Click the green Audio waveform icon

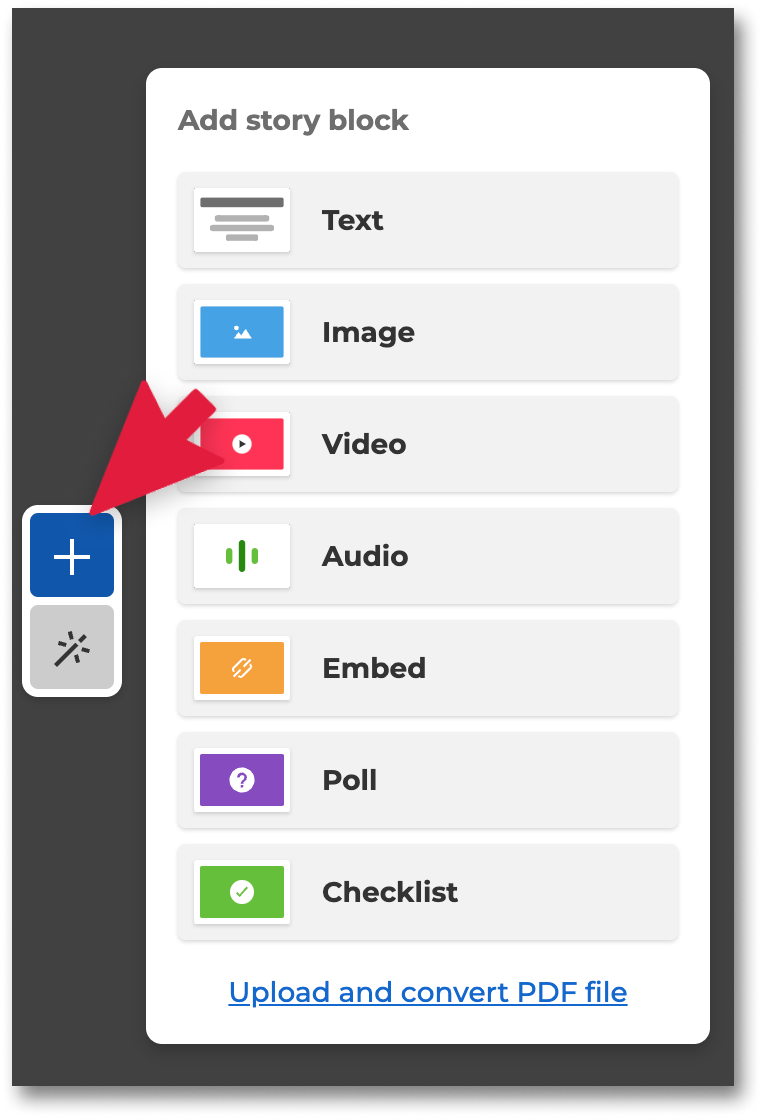point(242,555)
